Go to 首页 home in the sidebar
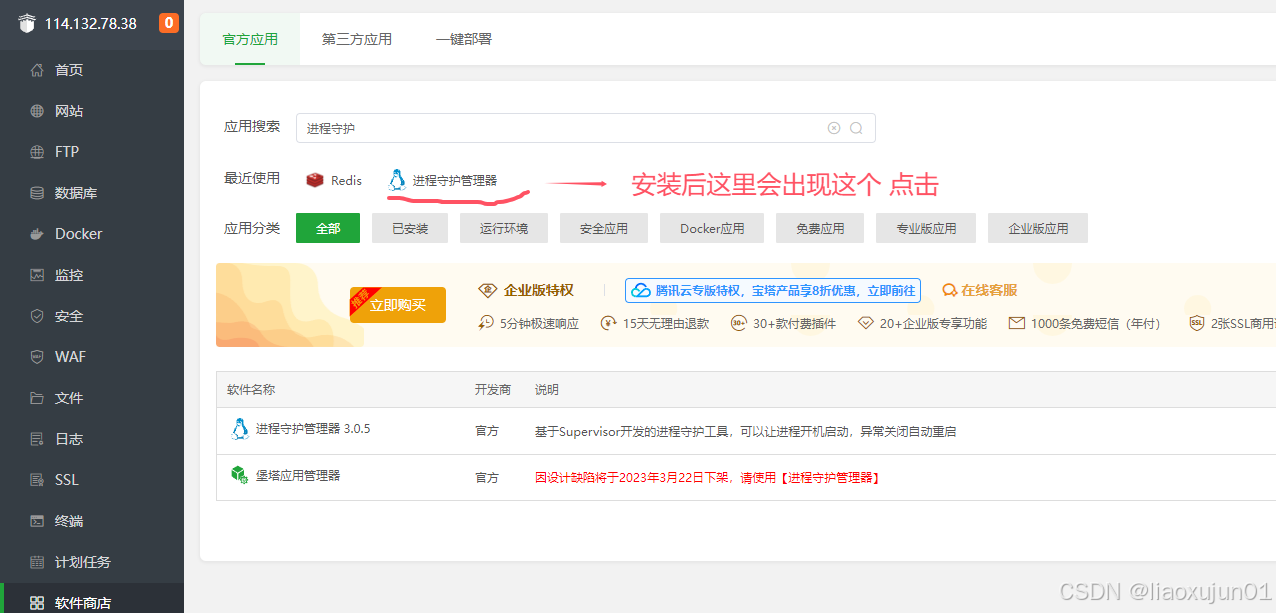 coord(68,70)
